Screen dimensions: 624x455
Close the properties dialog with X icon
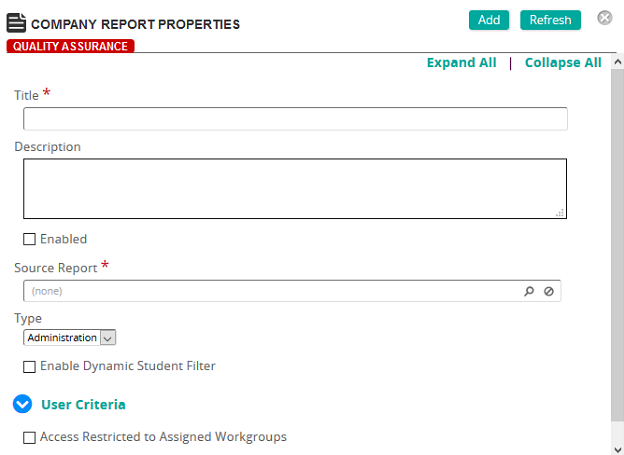[605, 18]
